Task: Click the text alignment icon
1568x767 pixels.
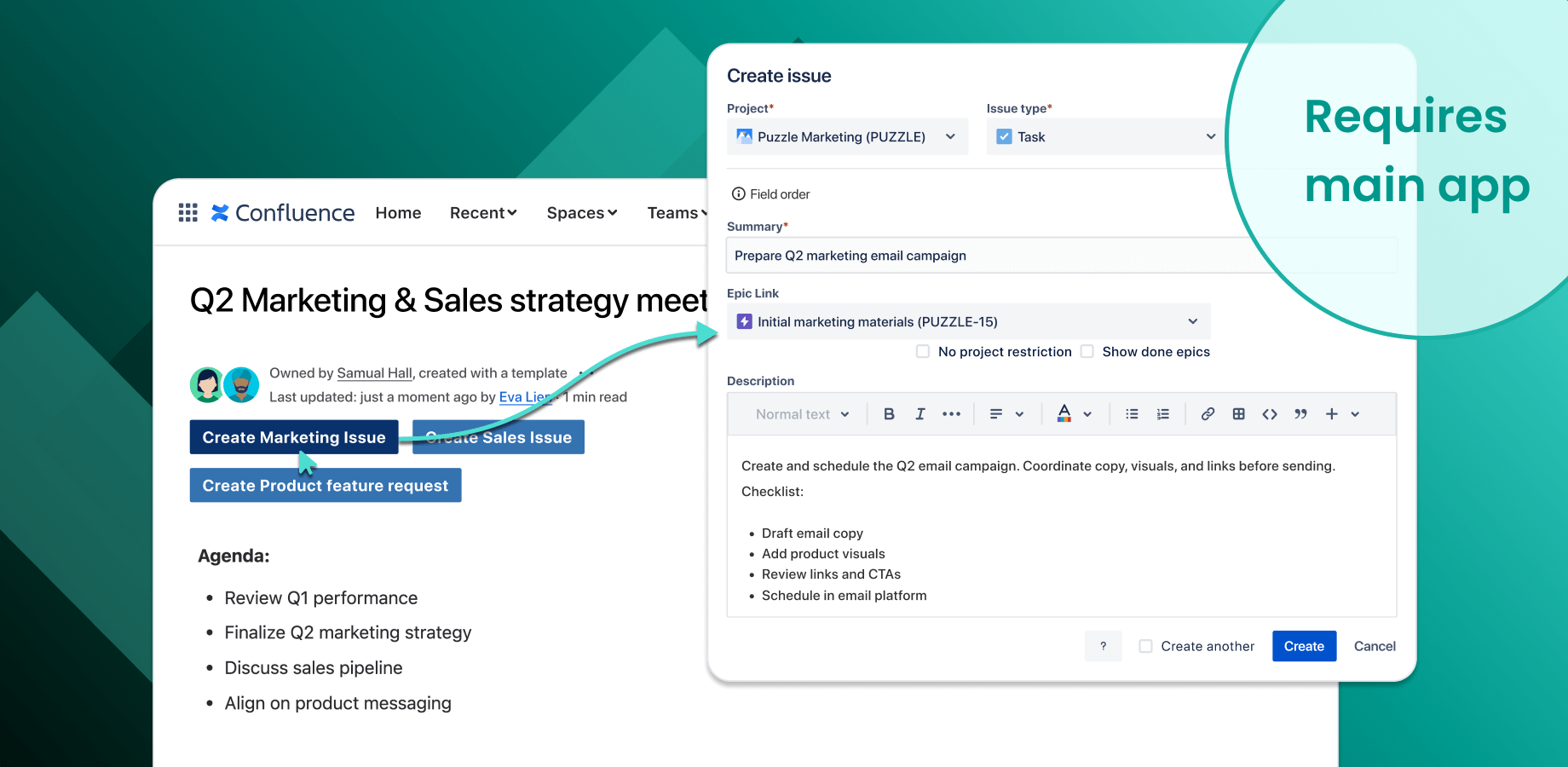Action: 995,414
